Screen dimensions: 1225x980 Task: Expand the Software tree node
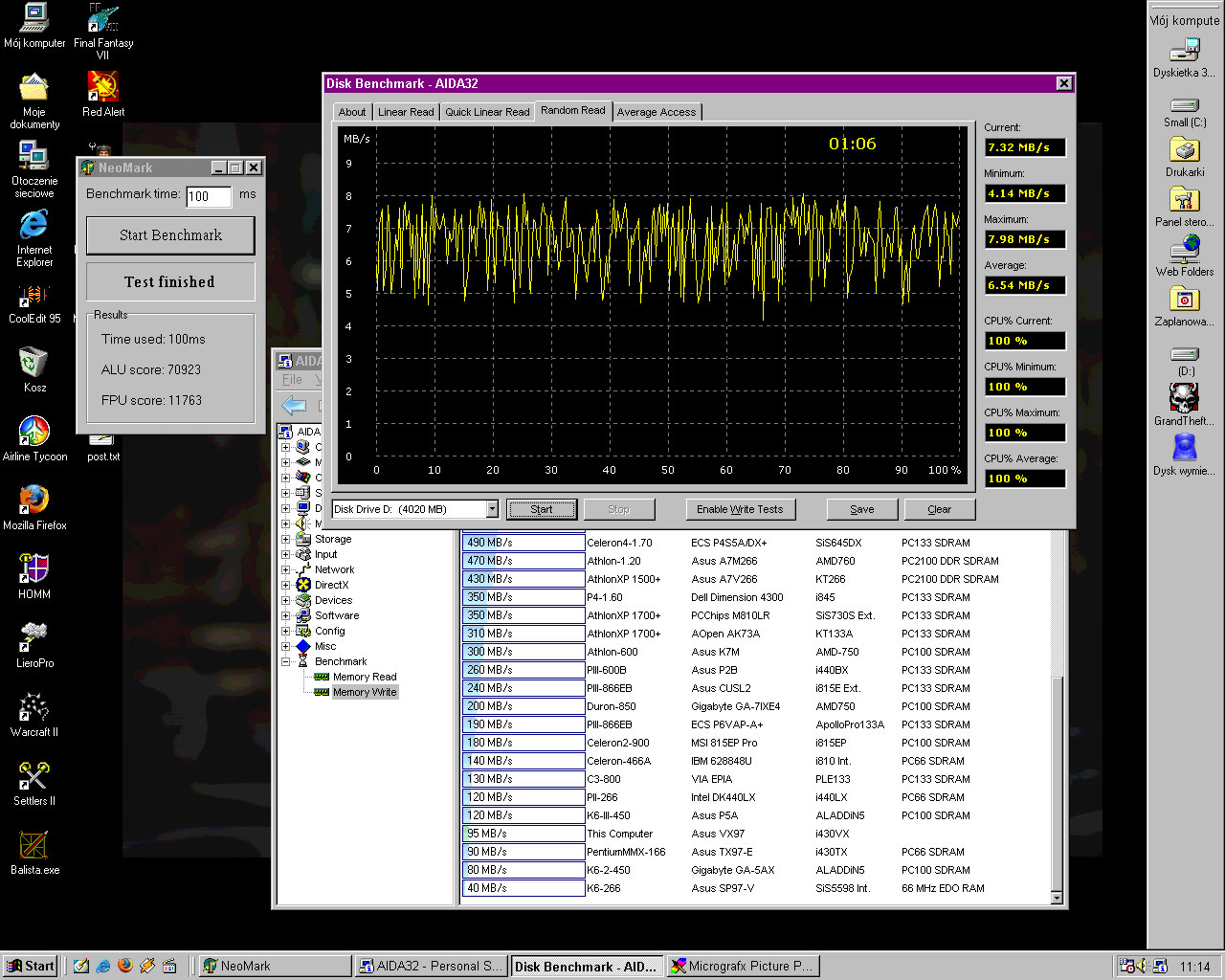285,615
